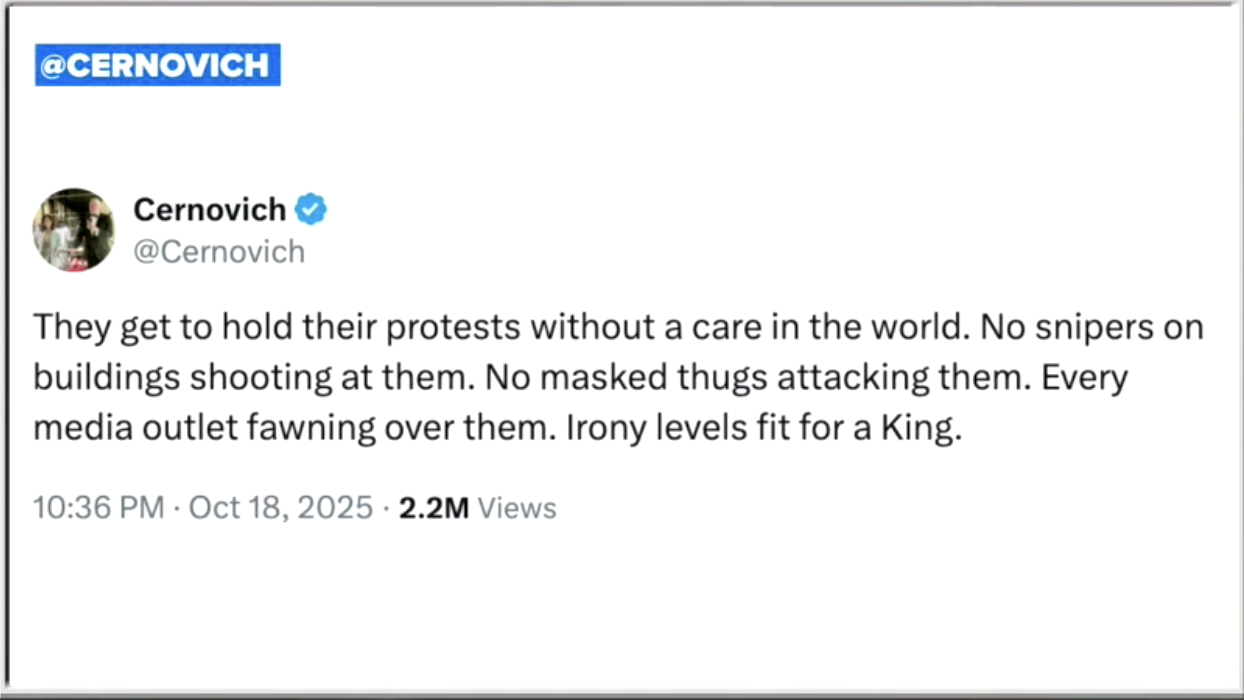Click the Oct 18, 2025 date
1244x700 pixels.
(x=280, y=508)
